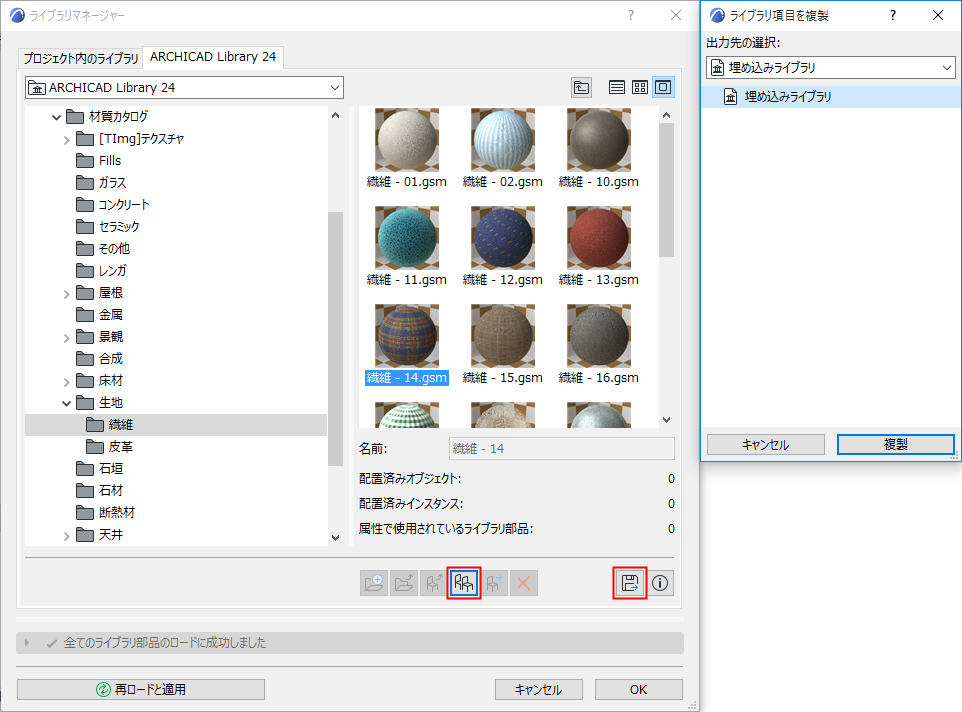Select 繊維 - 02.gsm thumbnail
The height and width of the screenshot is (712, 962).
pyautogui.click(x=502, y=140)
